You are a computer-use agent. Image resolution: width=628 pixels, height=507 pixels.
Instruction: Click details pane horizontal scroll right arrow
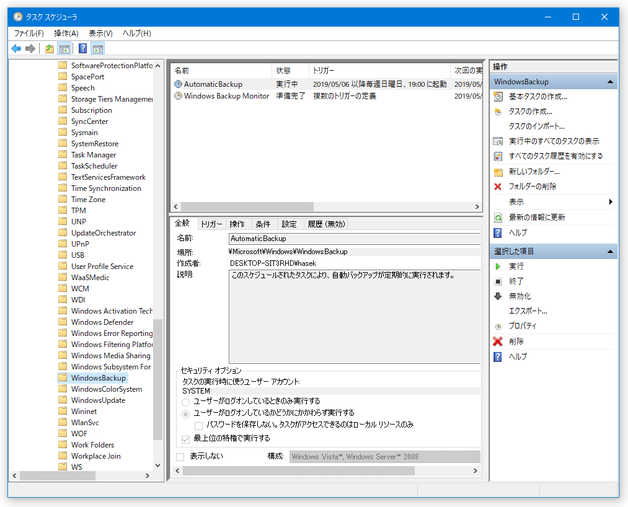pyautogui.click(x=475, y=471)
